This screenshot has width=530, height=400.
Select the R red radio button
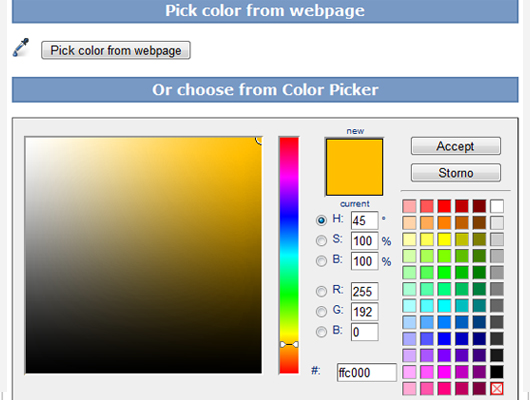[321, 291]
